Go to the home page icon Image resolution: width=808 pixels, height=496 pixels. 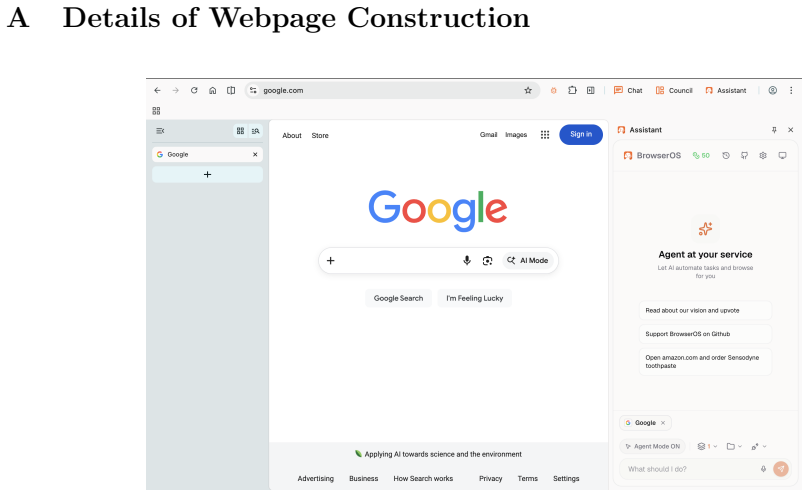tap(212, 91)
